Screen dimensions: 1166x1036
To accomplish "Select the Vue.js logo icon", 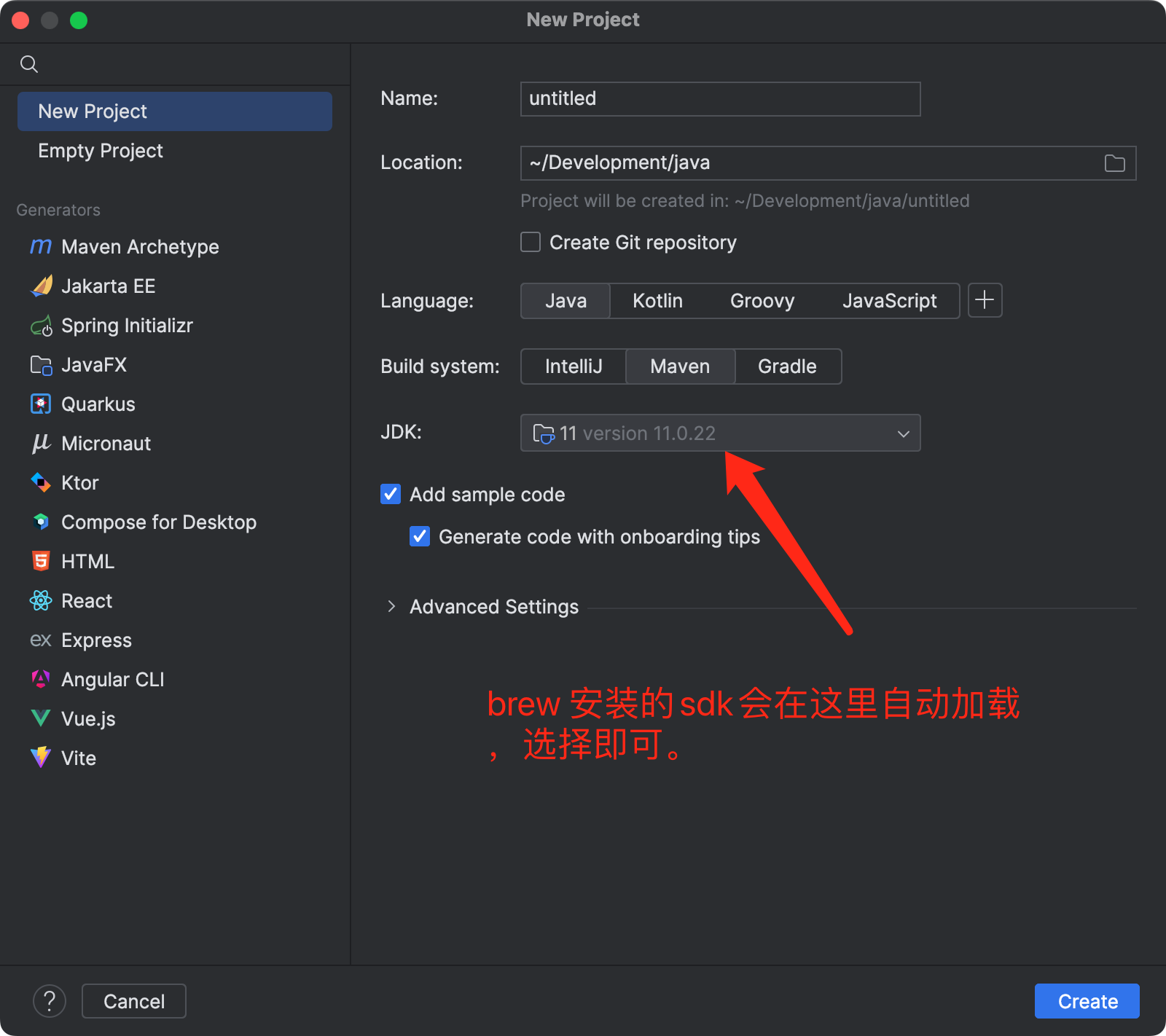I will point(41,719).
